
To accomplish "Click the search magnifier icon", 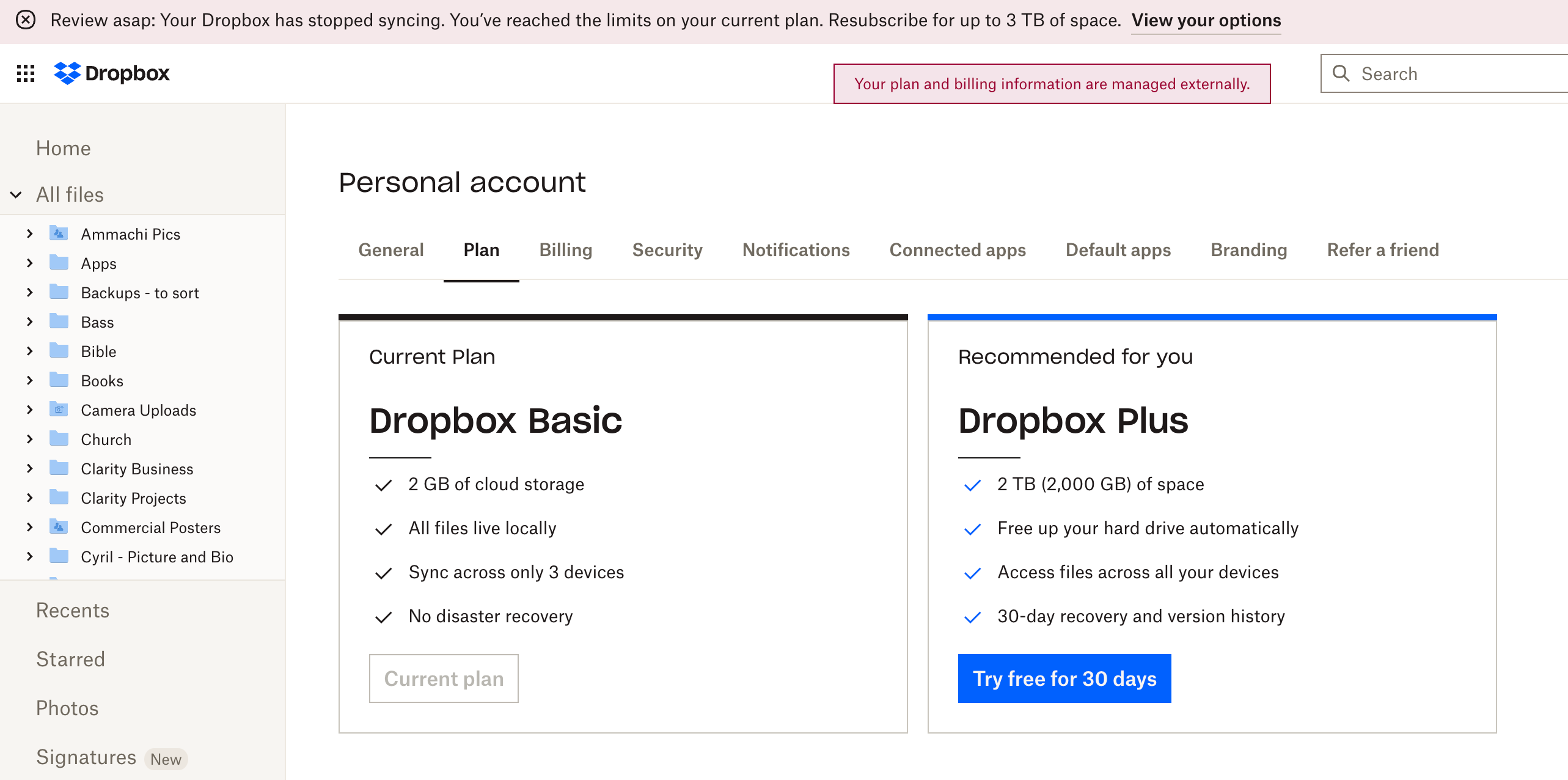I will pyautogui.click(x=1341, y=73).
